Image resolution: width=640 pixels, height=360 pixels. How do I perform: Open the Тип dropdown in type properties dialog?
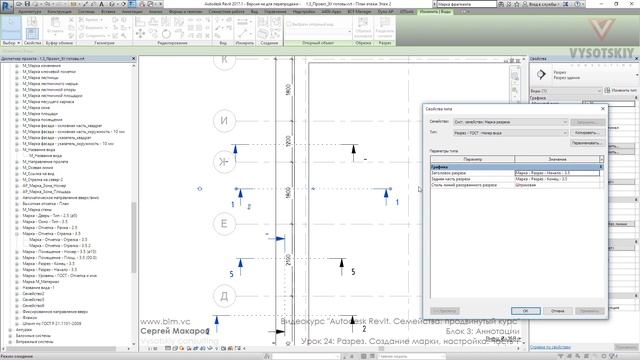pos(565,133)
